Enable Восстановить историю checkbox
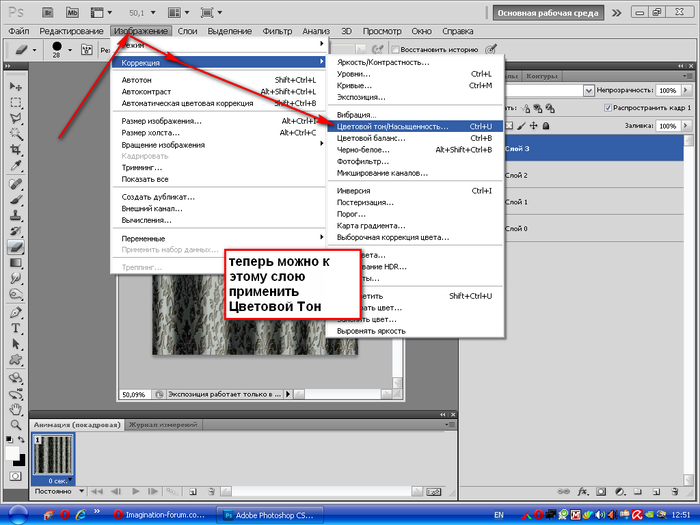Screen dimensions: 700x525 (x=395, y=50)
